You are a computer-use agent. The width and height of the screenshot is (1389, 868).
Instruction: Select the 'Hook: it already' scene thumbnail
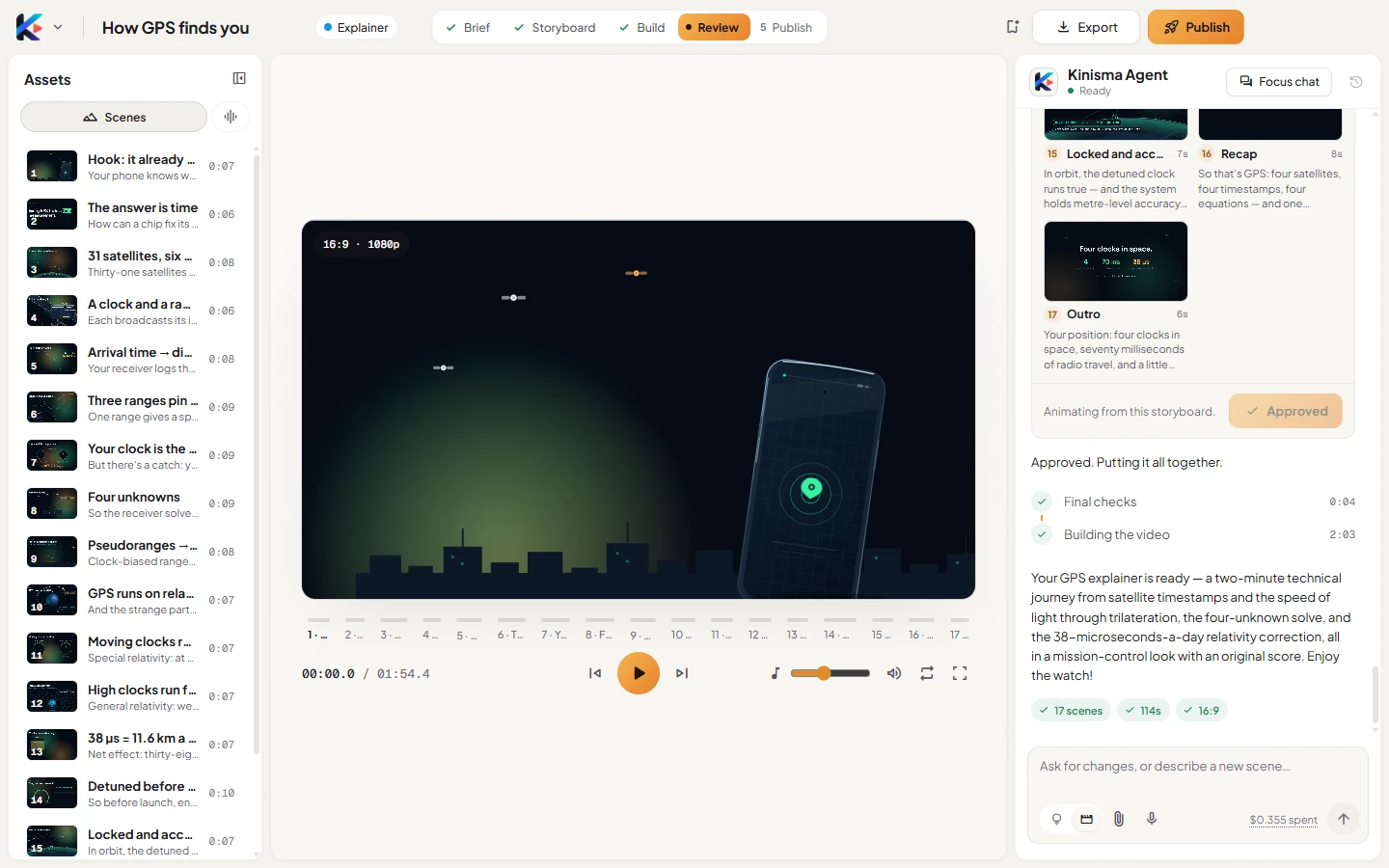pos(52,166)
